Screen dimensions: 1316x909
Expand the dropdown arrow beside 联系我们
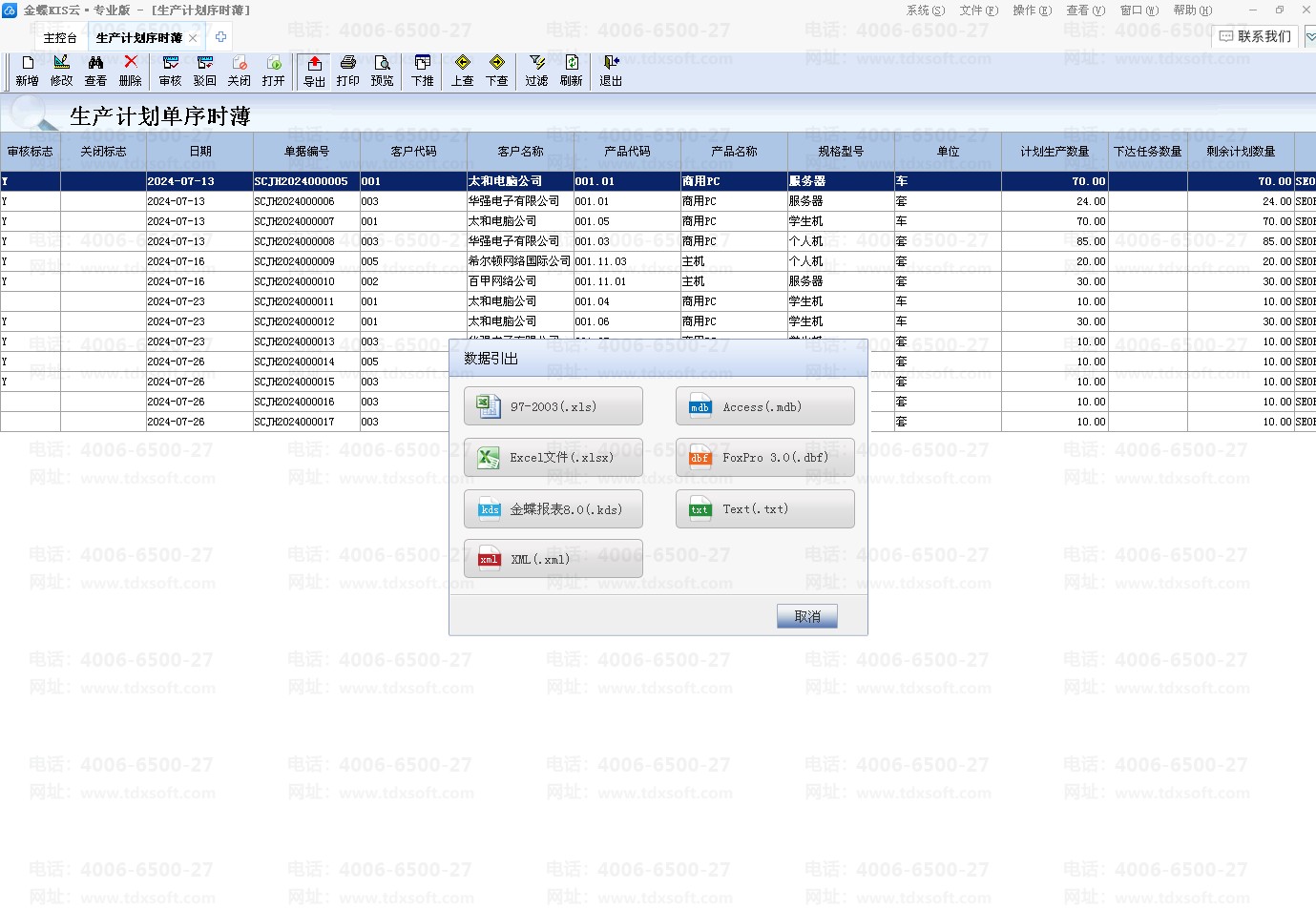pyautogui.click(x=1310, y=37)
